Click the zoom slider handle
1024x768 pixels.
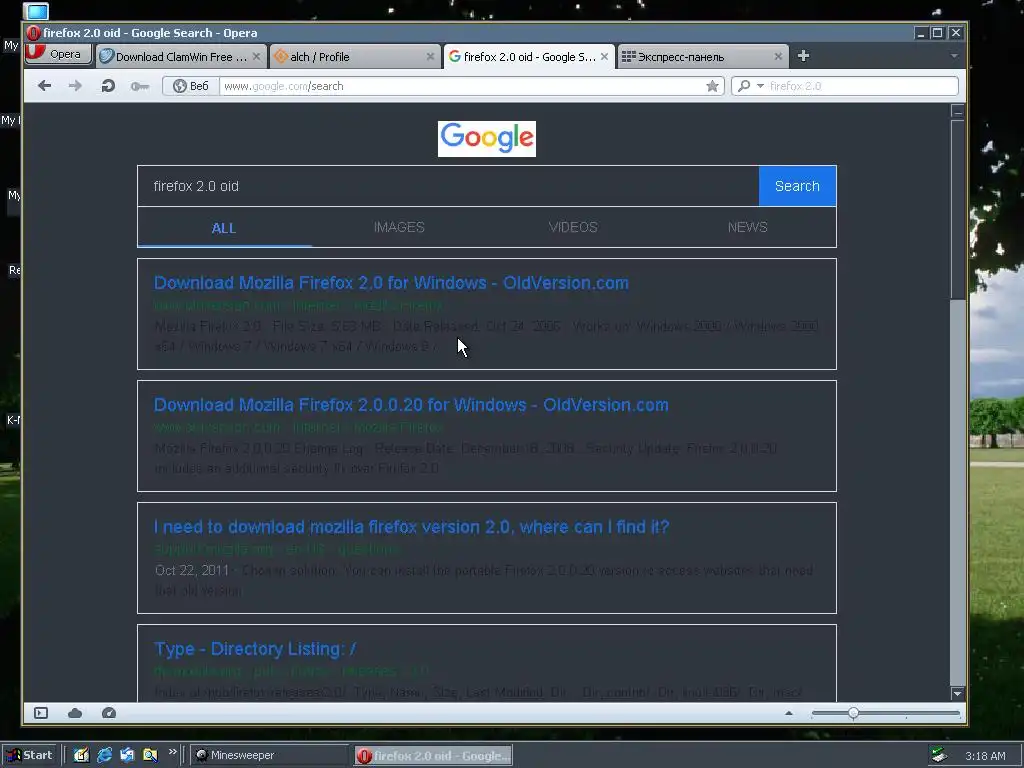coord(854,713)
